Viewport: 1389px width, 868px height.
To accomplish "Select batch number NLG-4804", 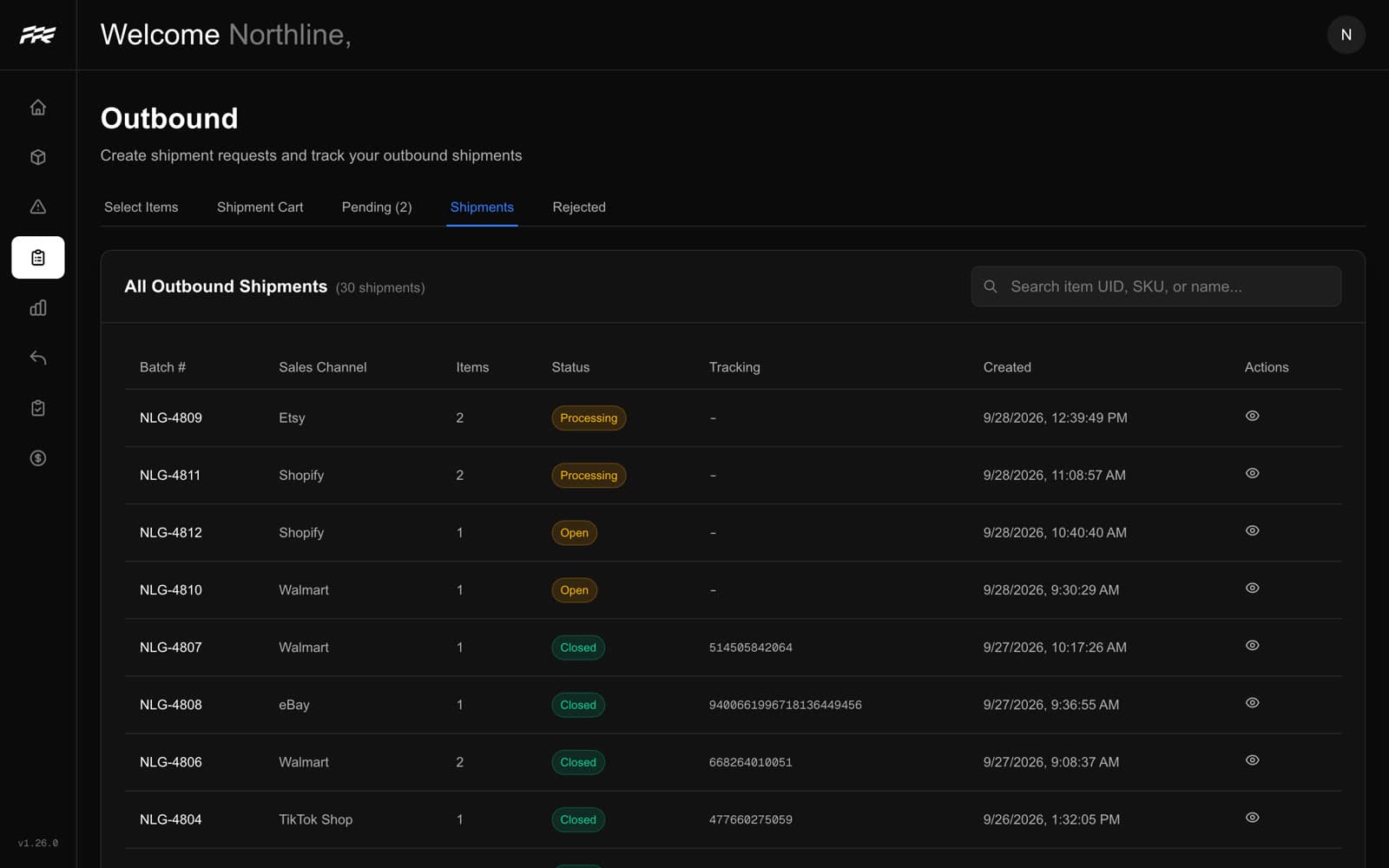I will [171, 819].
